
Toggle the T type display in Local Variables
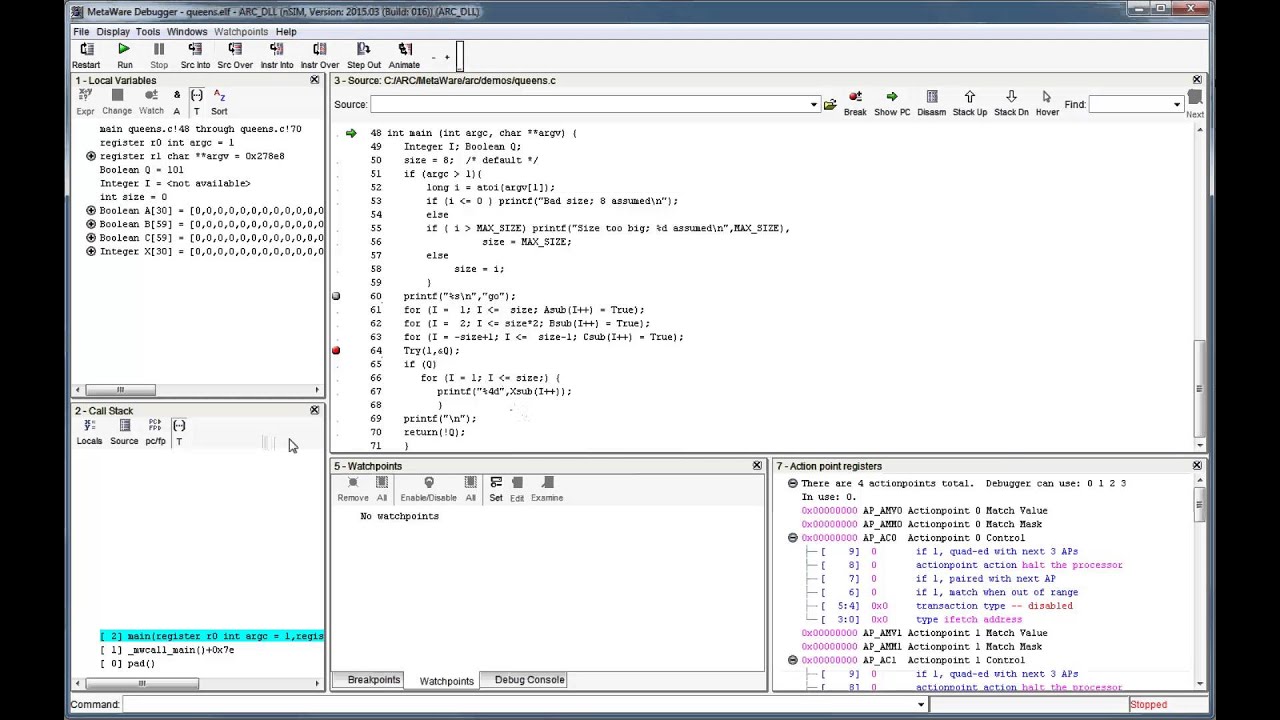(197, 102)
